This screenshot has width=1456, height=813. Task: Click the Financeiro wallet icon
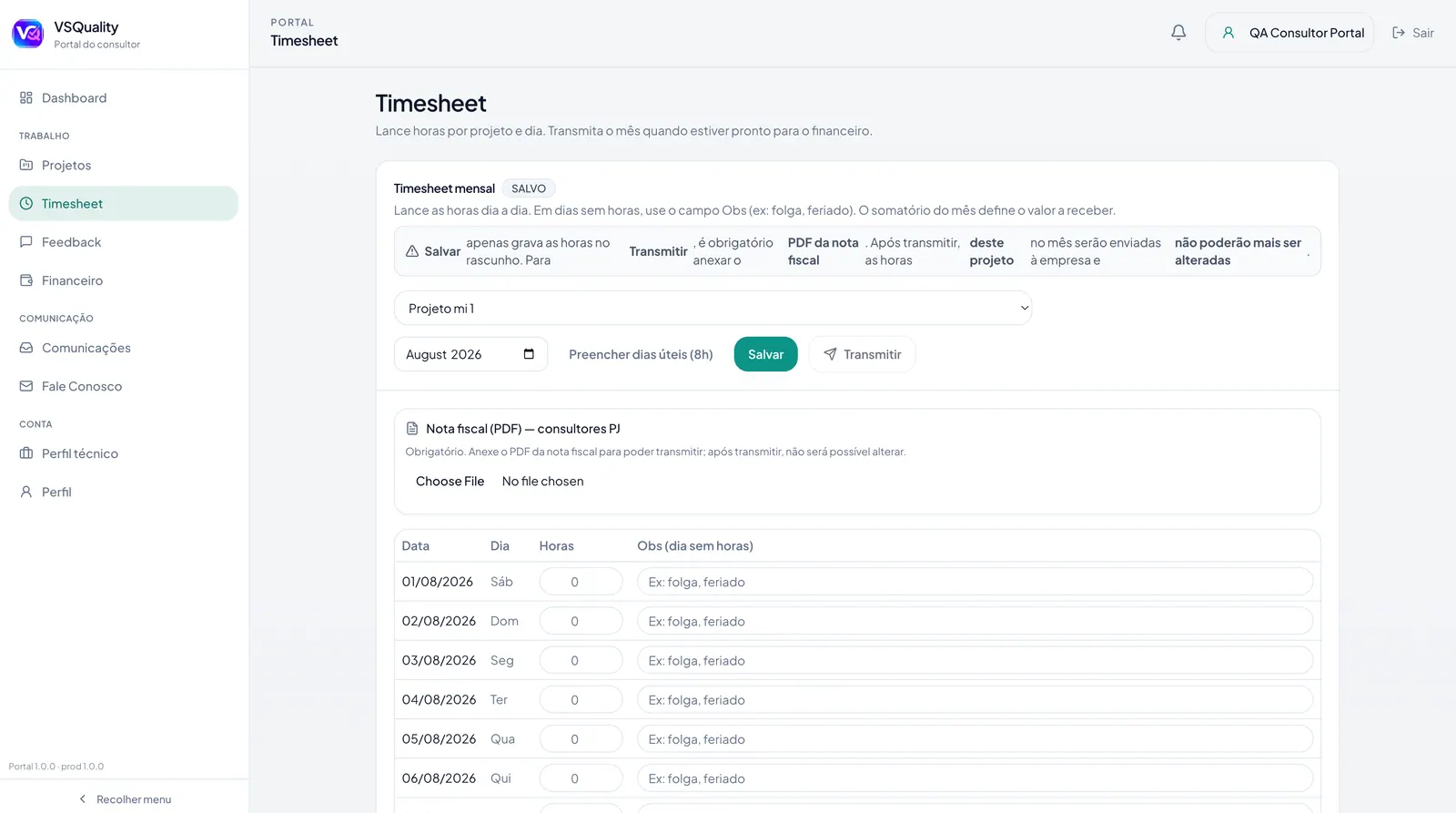[26, 280]
